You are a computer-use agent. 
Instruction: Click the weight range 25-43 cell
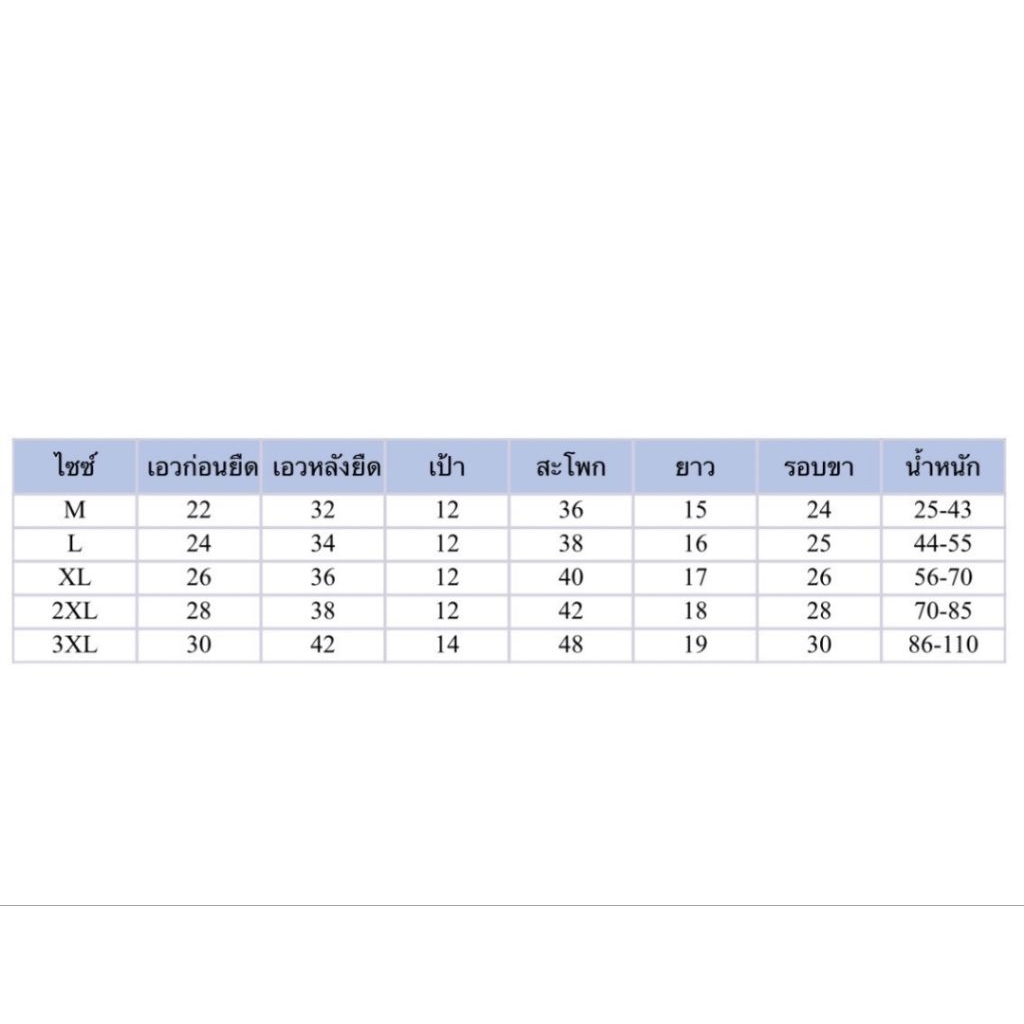click(943, 510)
